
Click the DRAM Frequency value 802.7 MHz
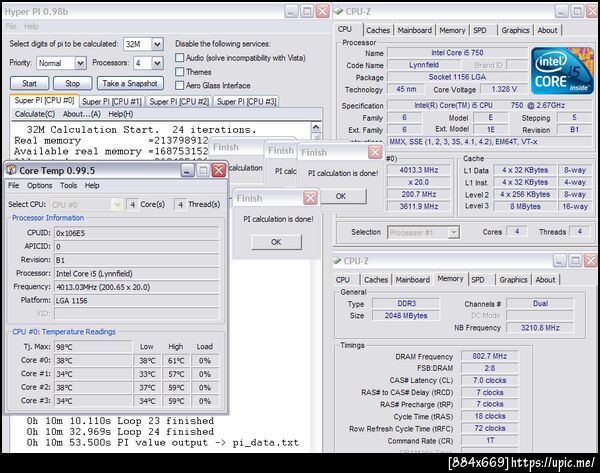coord(489,356)
